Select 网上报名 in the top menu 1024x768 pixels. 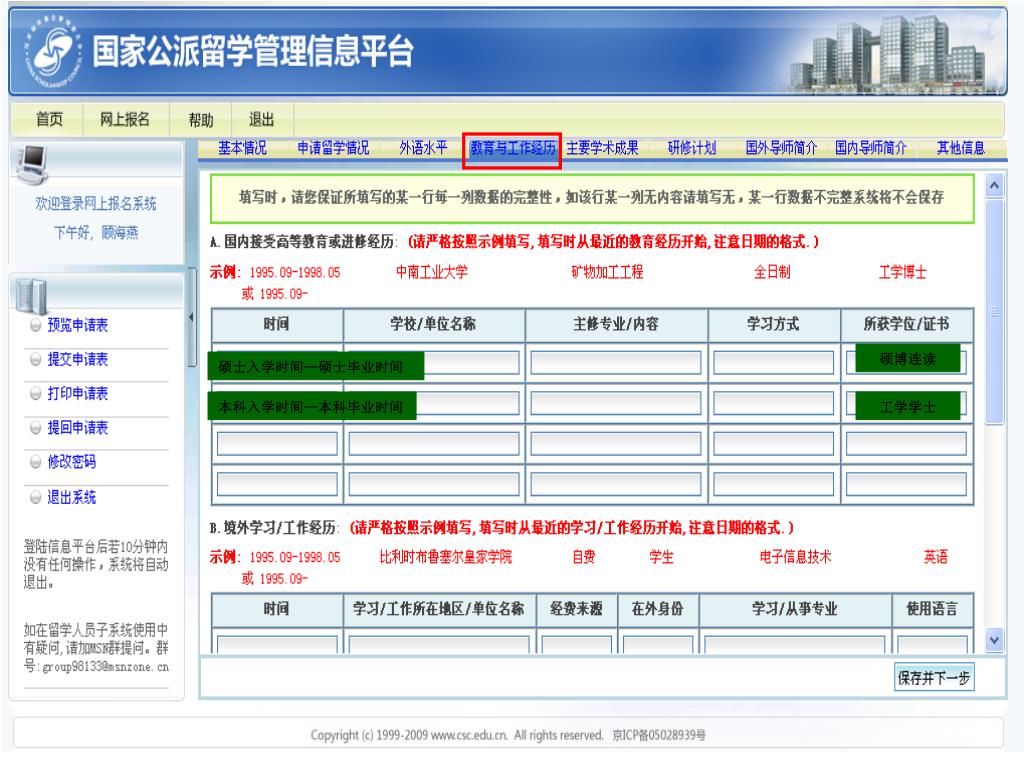click(125, 120)
